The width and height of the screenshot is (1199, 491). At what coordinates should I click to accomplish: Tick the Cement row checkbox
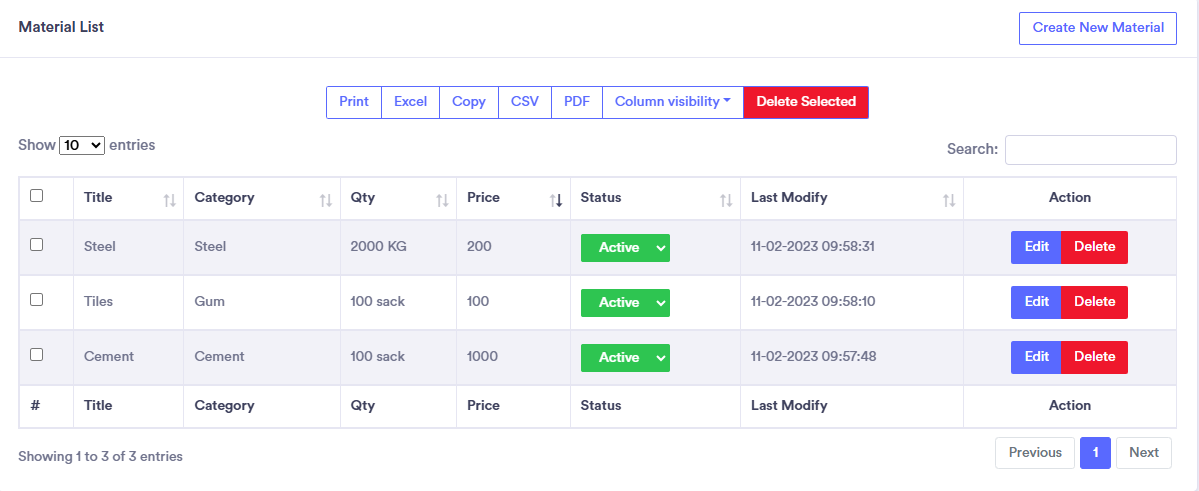tap(37, 354)
